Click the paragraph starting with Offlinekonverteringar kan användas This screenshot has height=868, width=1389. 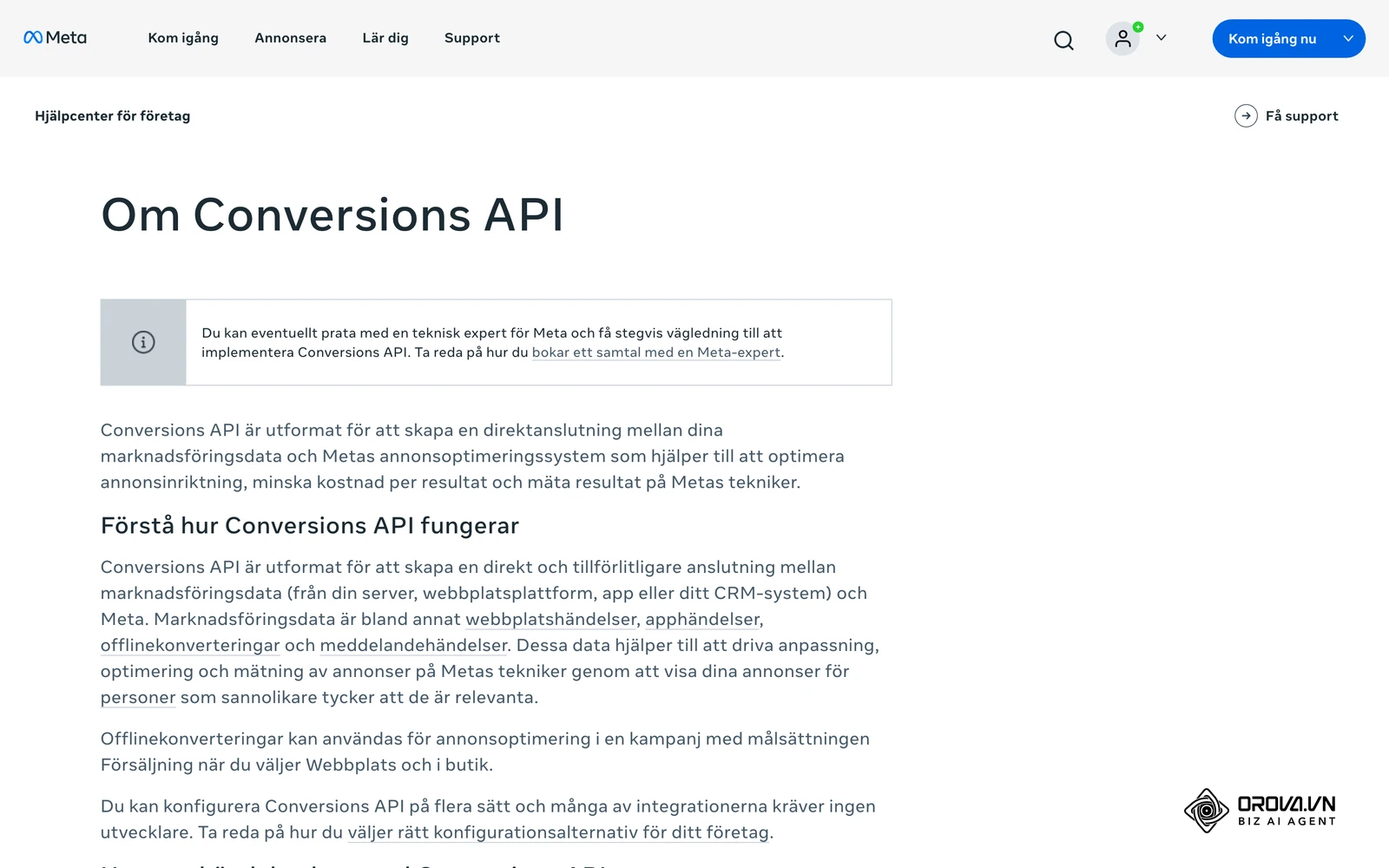(x=485, y=752)
